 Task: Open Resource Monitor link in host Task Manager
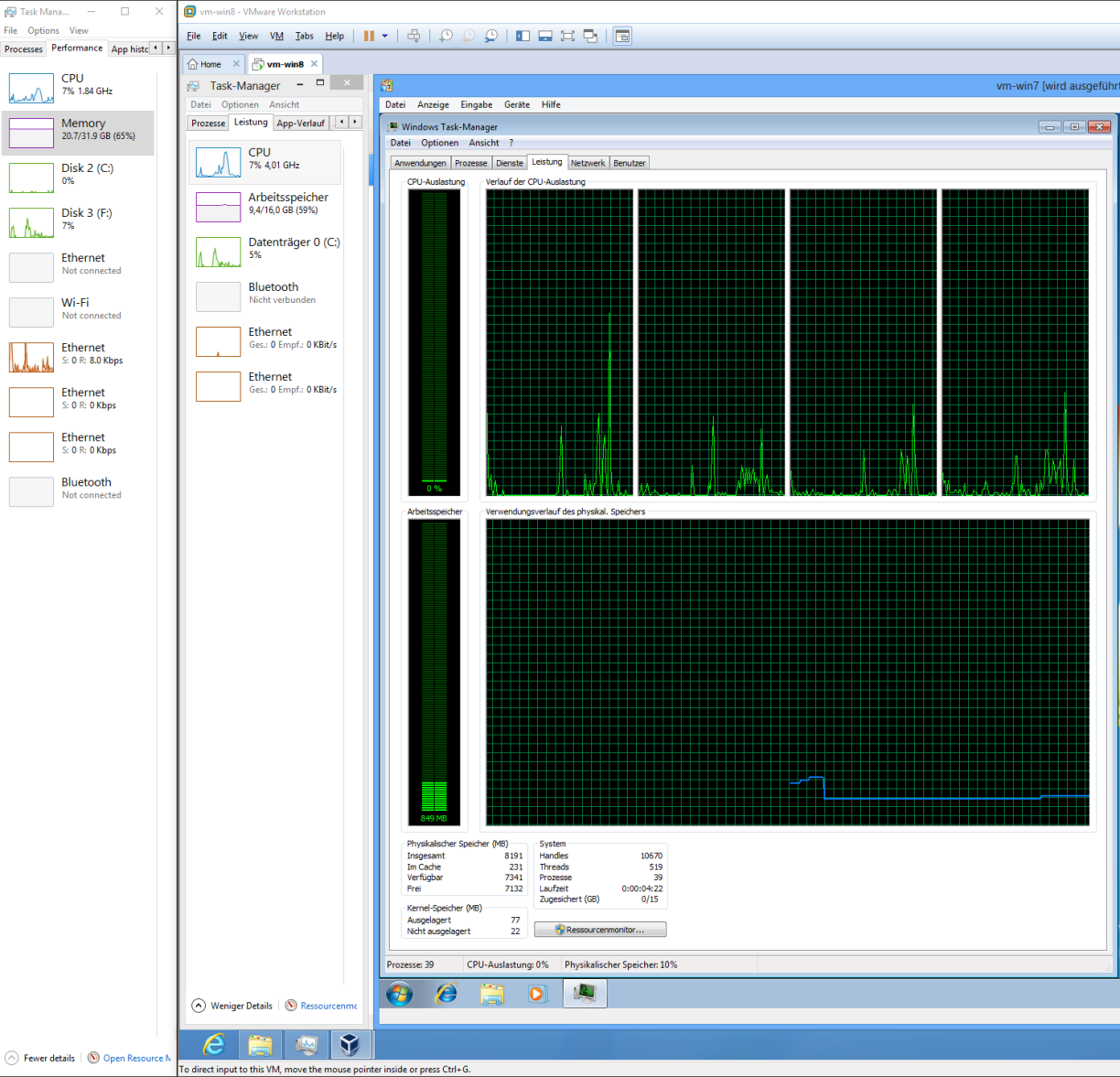(136, 1058)
